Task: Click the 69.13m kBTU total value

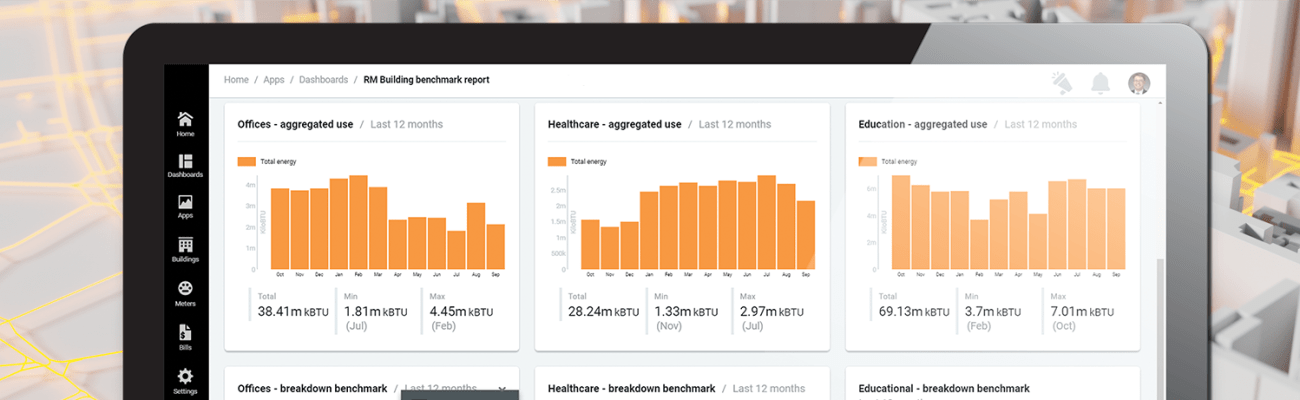Action: tap(914, 311)
